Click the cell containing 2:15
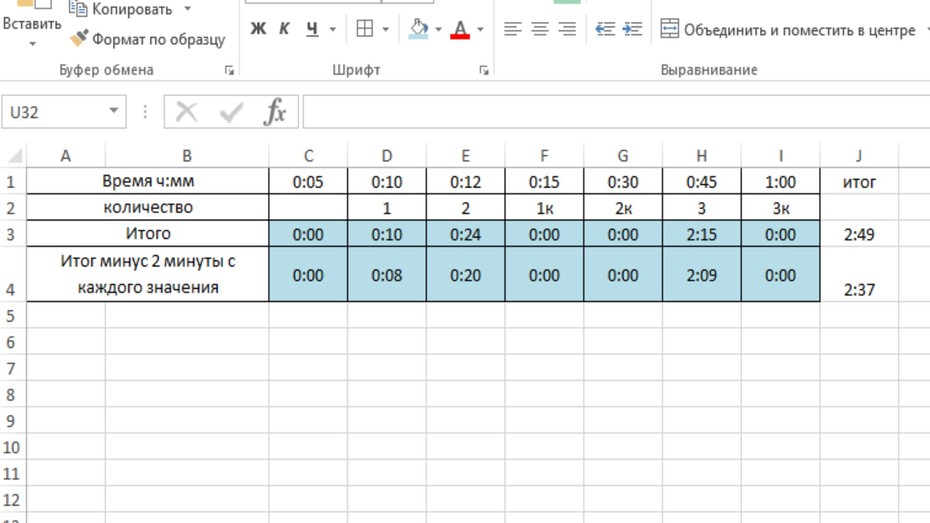This screenshot has width=930, height=523. click(702, 234)
